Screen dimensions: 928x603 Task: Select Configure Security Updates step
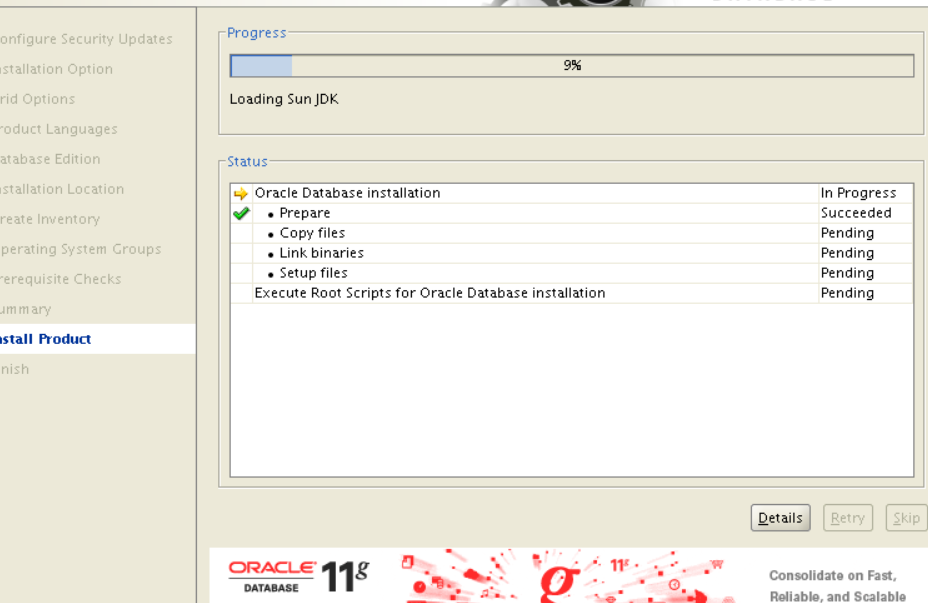pyautogui.click(x=86, y=39)
